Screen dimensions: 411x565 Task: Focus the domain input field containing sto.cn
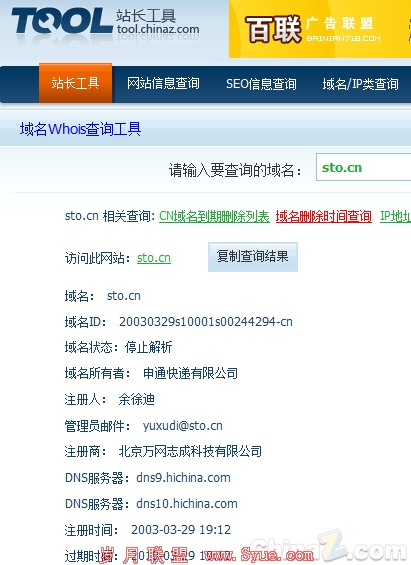[363, 167]
